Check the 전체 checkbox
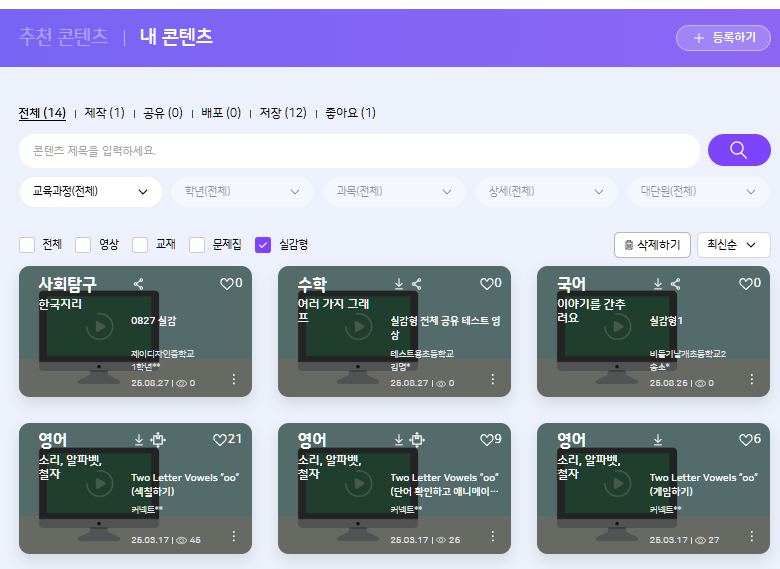 coord(27,244)
